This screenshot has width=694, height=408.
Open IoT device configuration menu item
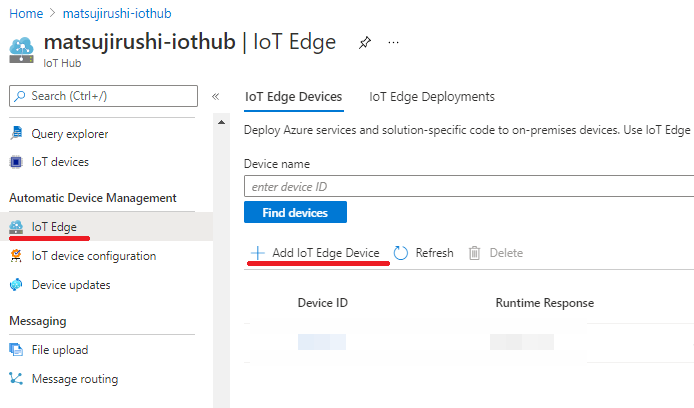(94, 256)
